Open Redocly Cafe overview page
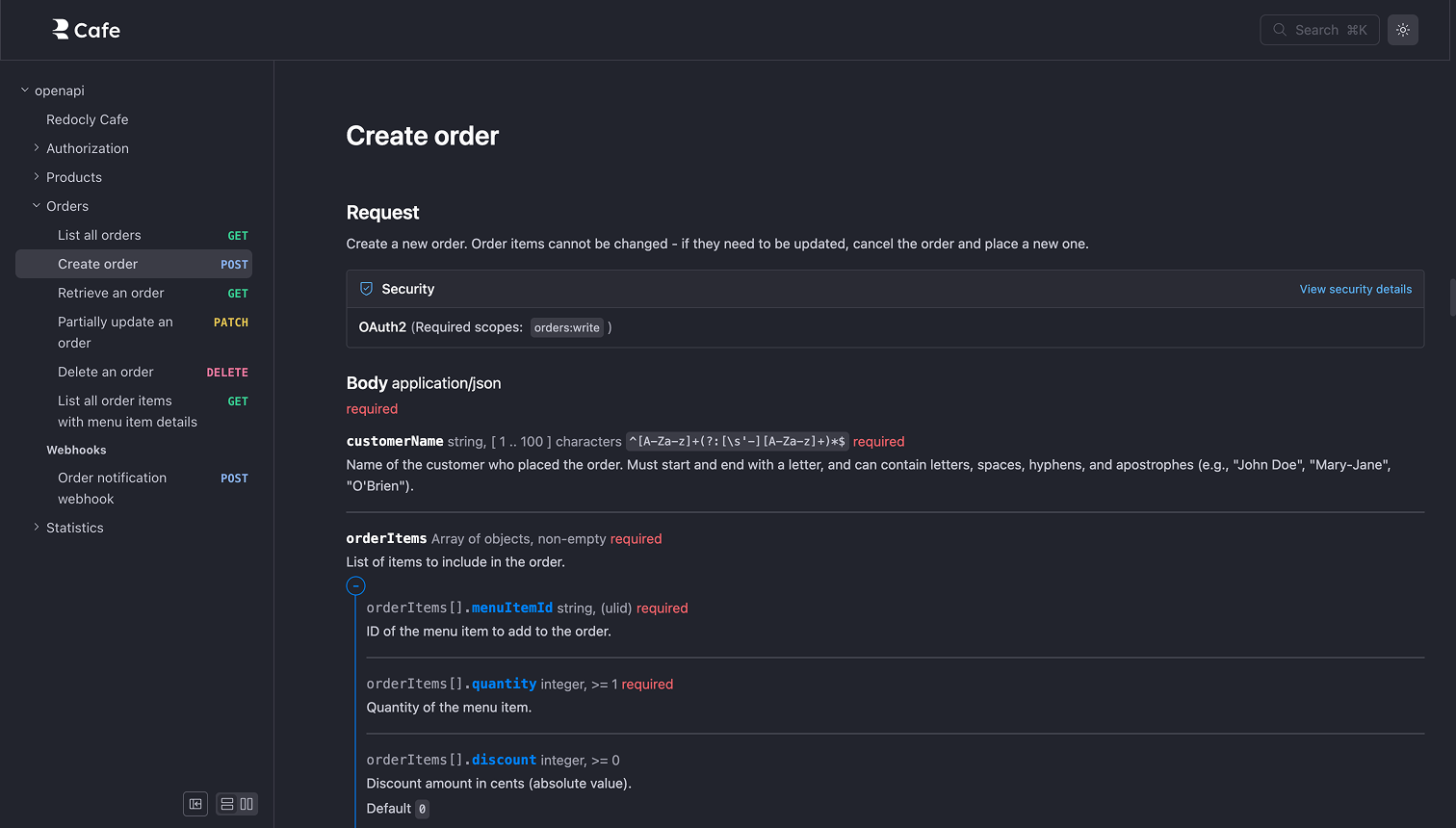1456x828 pixels. (88, 119)
